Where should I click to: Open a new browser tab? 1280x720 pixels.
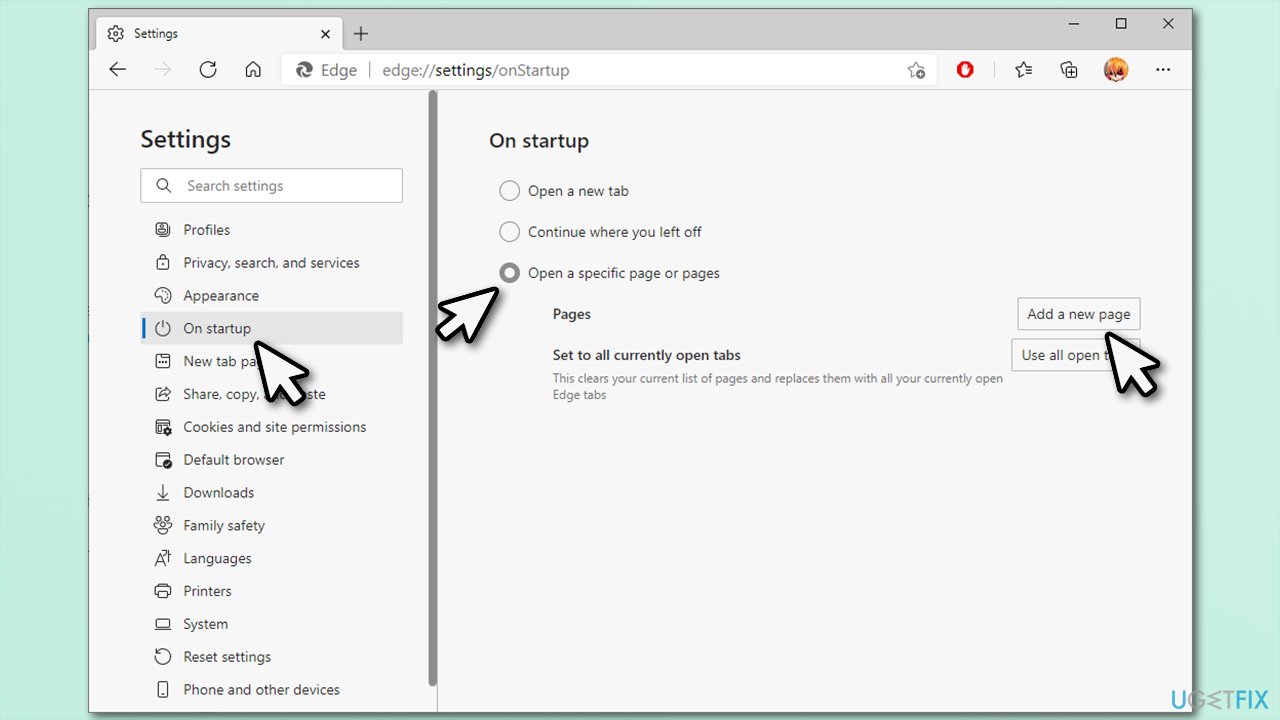[360, 33]
